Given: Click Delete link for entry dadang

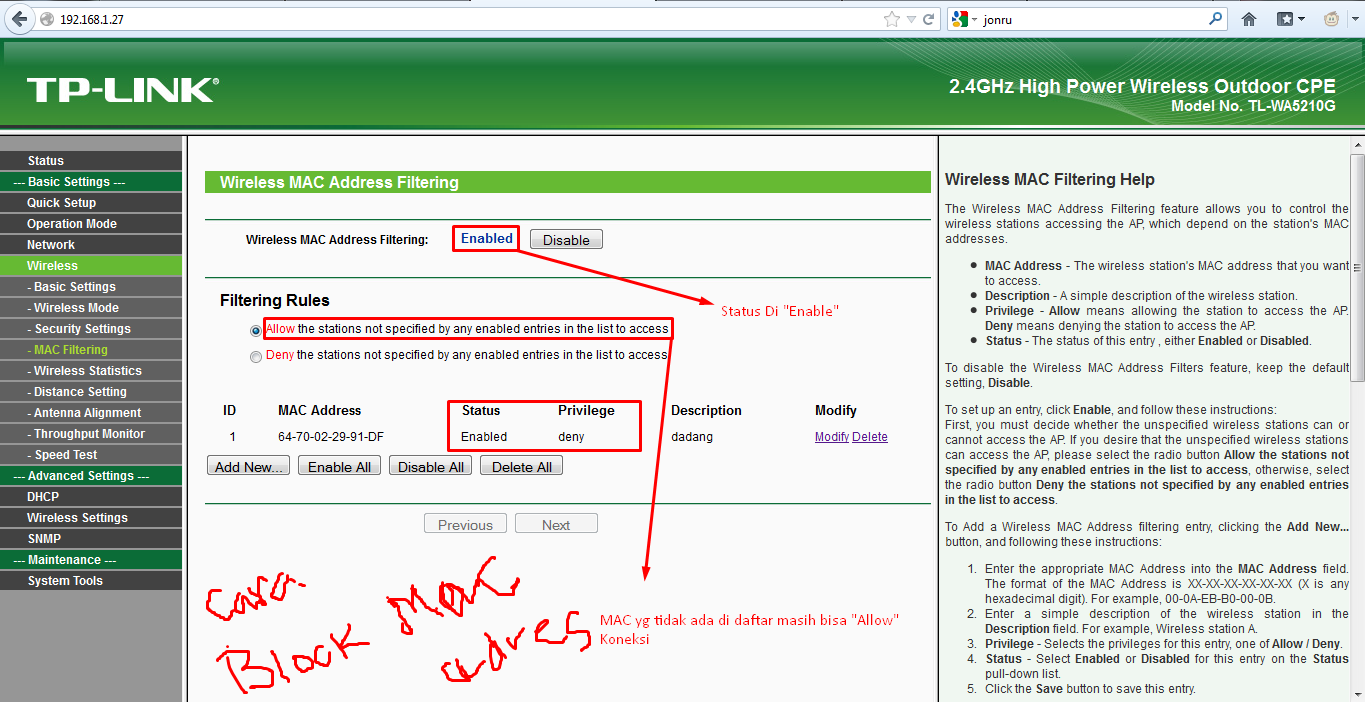Looking at the screenshot, I should point(870,437).
